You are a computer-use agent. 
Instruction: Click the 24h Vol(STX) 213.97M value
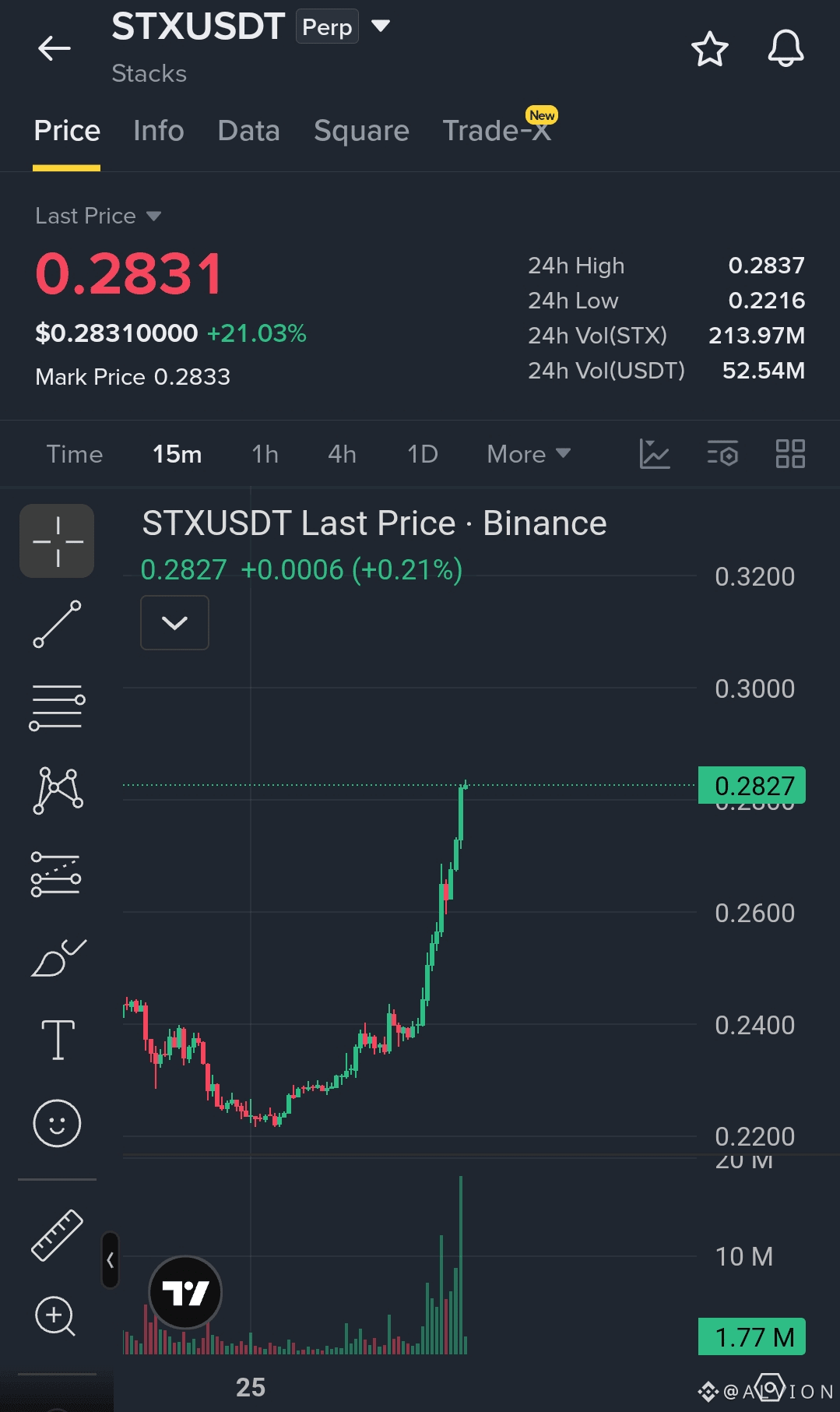(756, 336)
